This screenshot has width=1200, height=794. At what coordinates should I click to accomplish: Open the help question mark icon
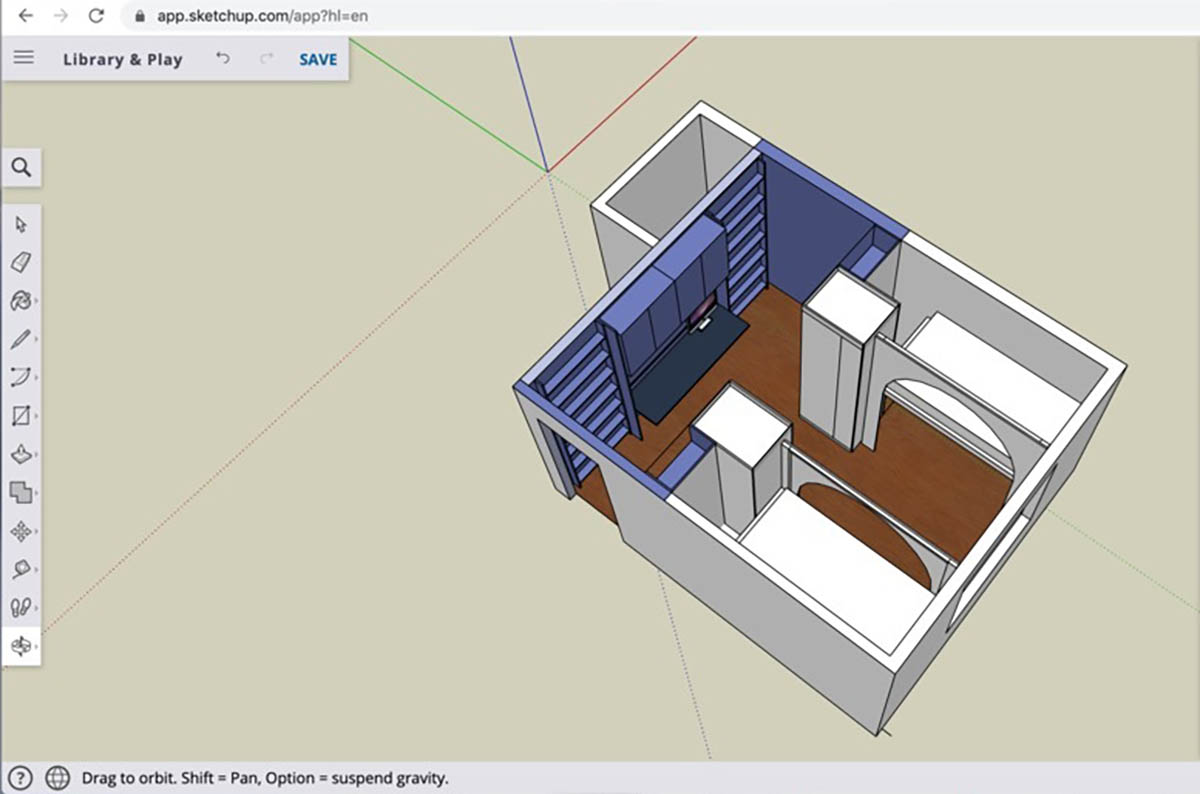pos(20,777)
